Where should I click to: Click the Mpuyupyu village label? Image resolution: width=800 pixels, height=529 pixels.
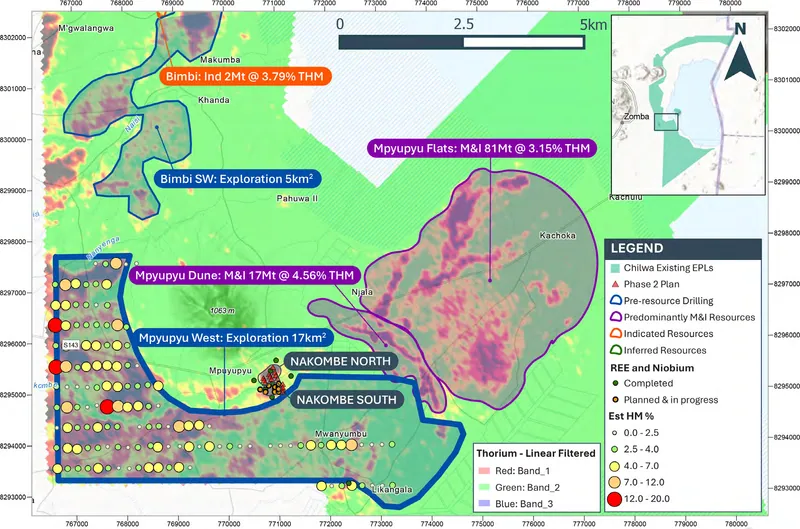point(231,370)
